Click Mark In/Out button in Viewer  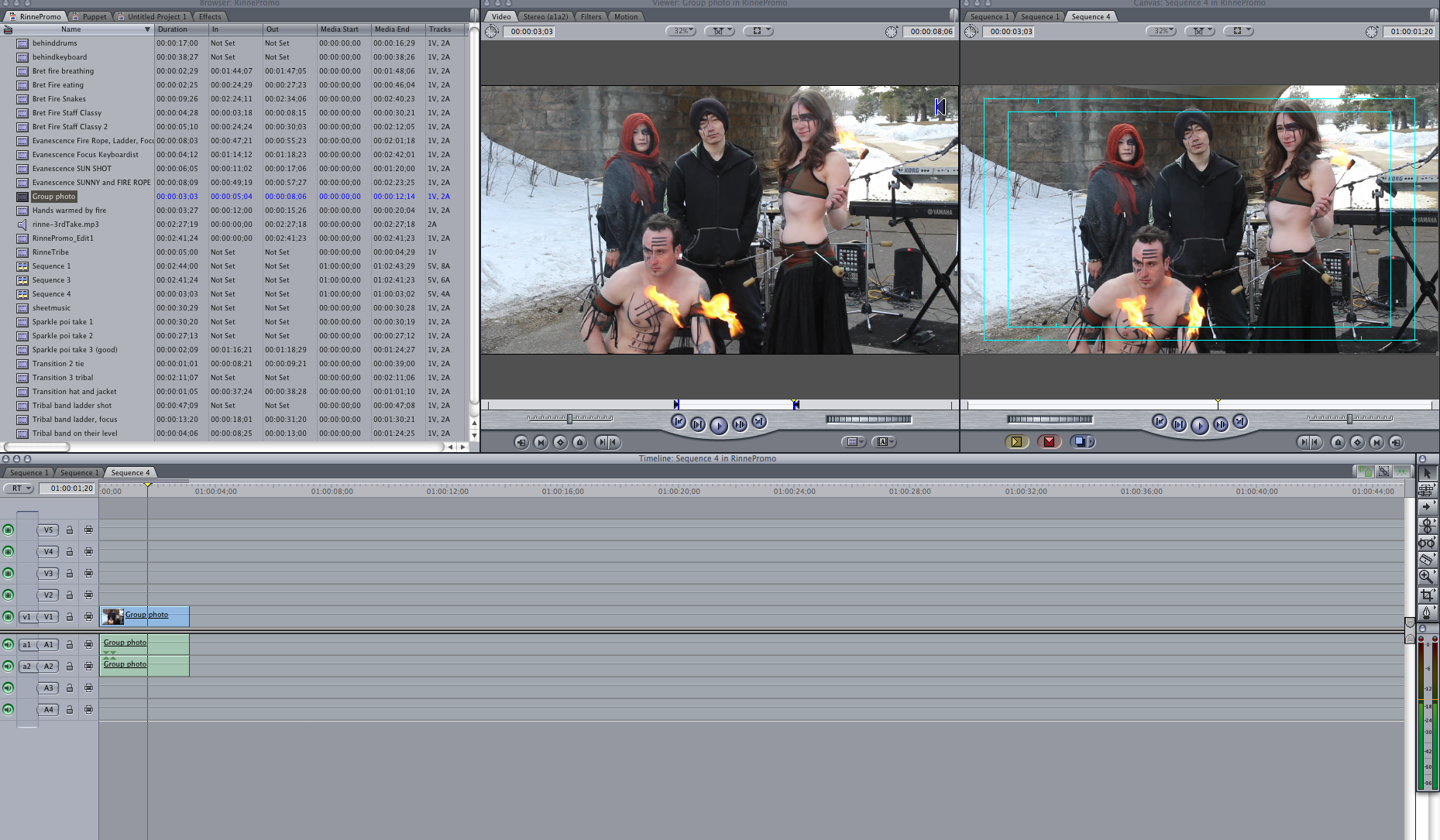tap(607, 442)
